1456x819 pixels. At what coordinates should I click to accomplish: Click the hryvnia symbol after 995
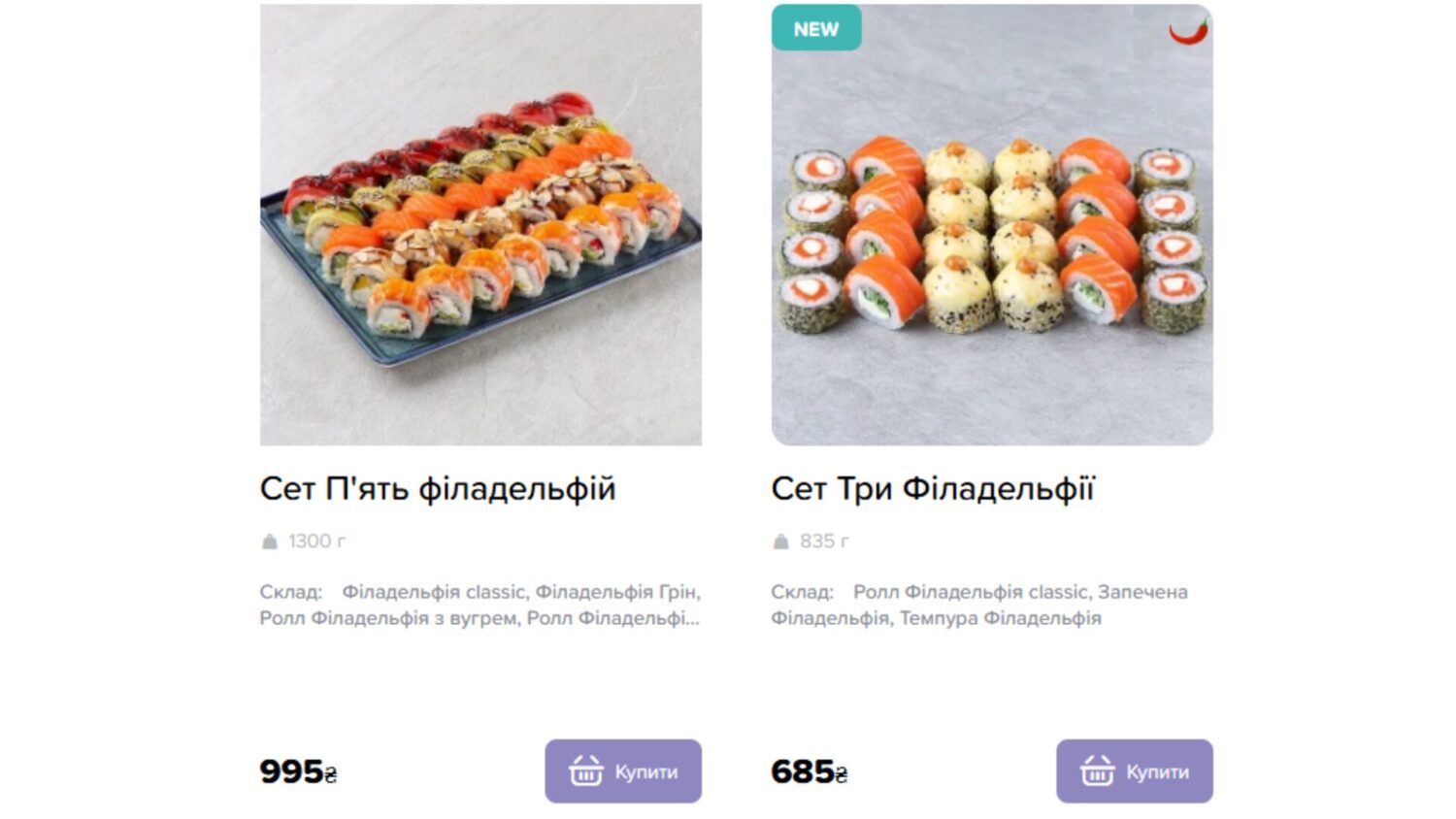331,773
